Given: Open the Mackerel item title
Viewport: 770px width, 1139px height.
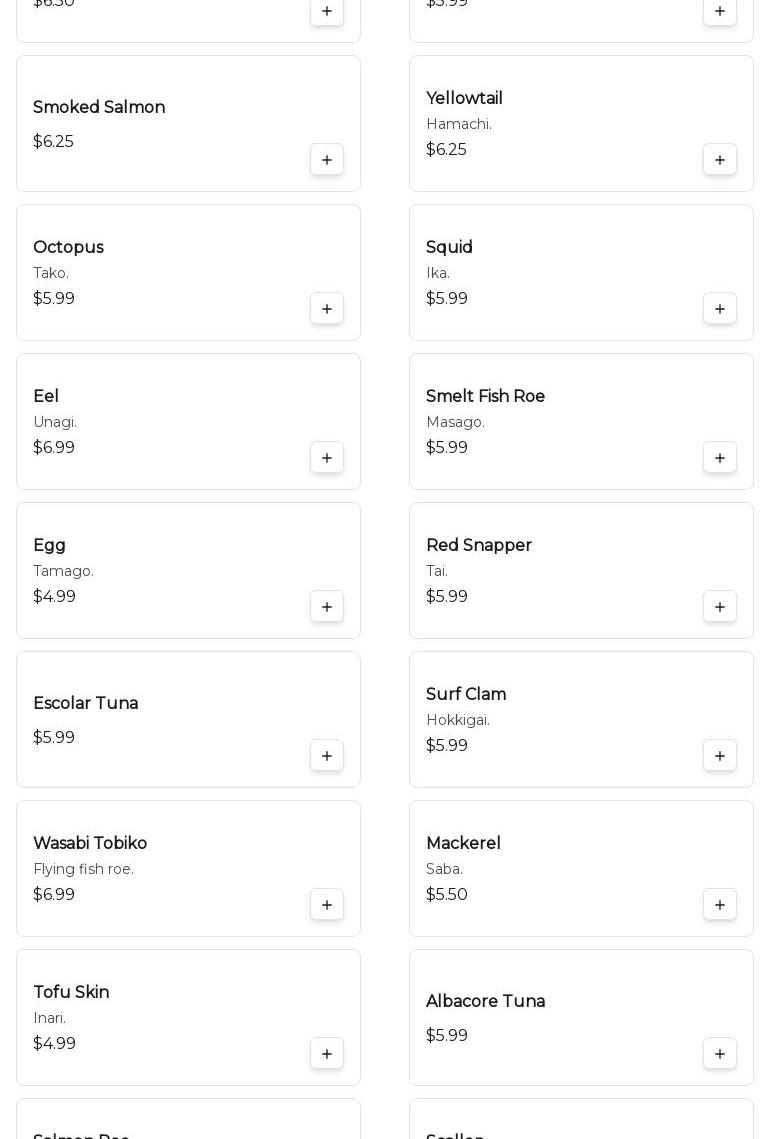Looking at the screenshot, I should pyautogui.click(x=463, y=844).
